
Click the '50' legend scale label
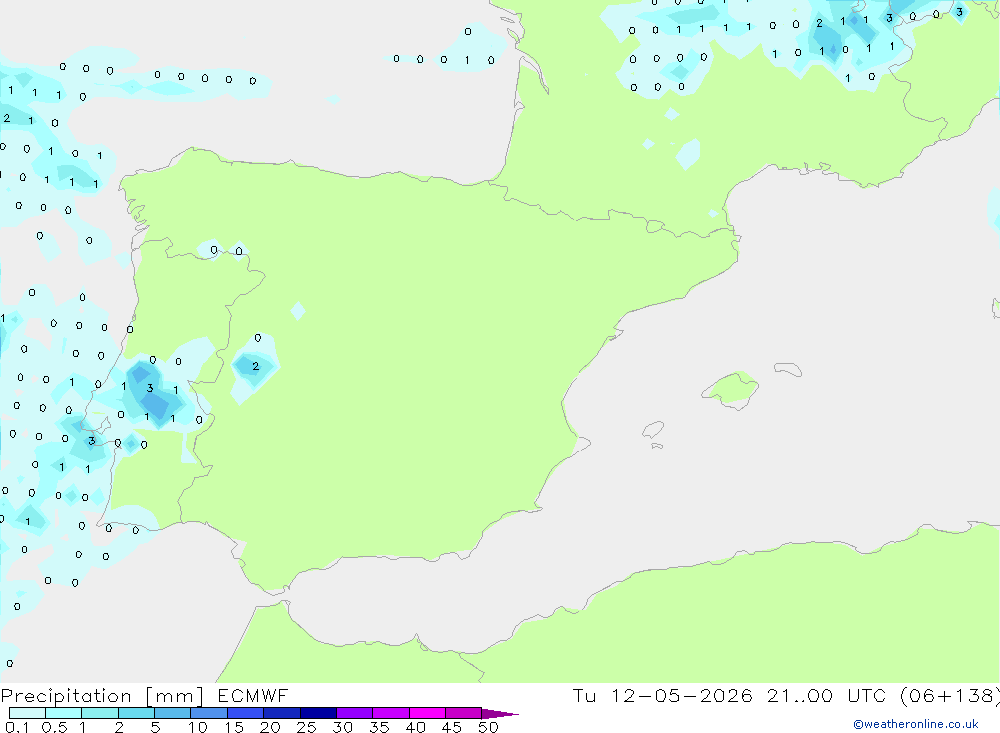[489, 727]
